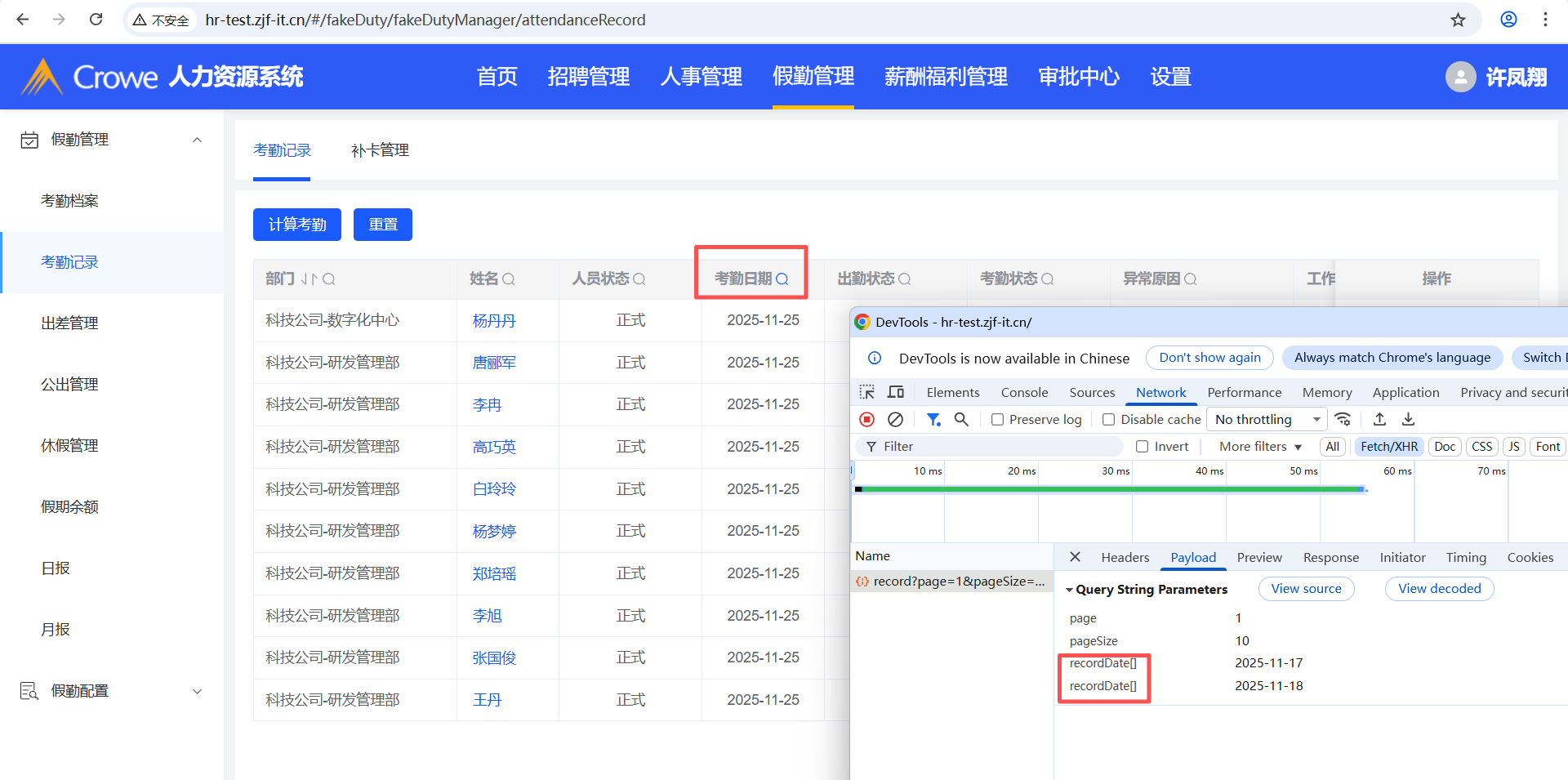Click the browser reload page icon

(x=96, y=20)
